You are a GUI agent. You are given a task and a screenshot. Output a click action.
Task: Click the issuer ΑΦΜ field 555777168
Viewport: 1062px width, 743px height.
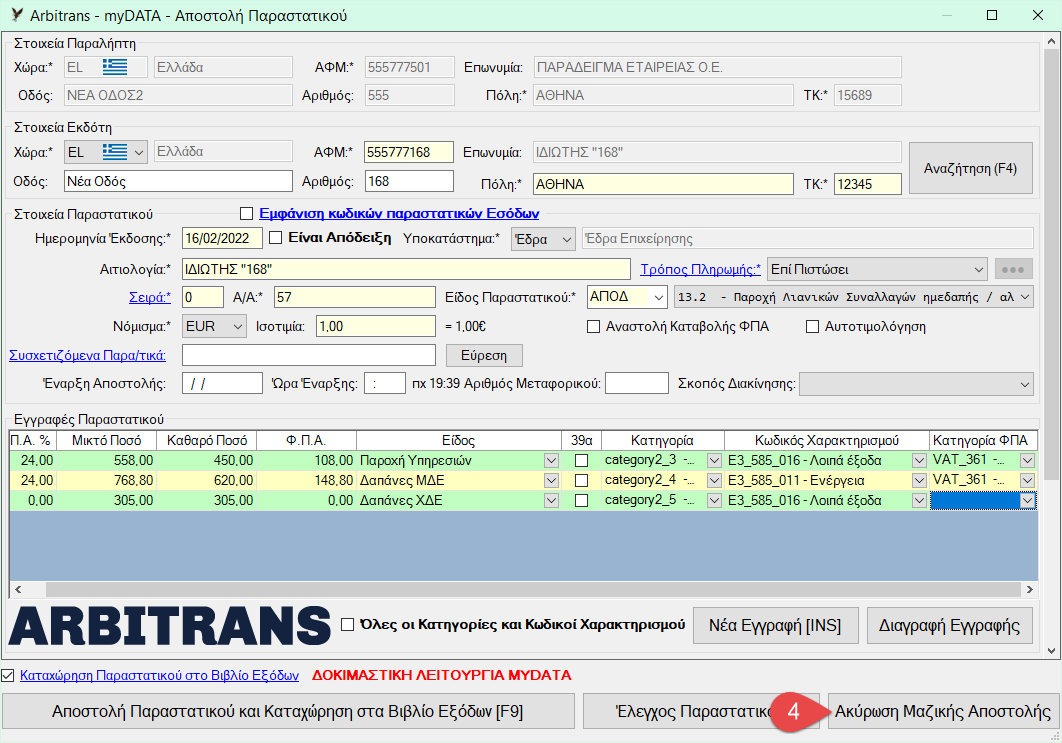point(408,152)
